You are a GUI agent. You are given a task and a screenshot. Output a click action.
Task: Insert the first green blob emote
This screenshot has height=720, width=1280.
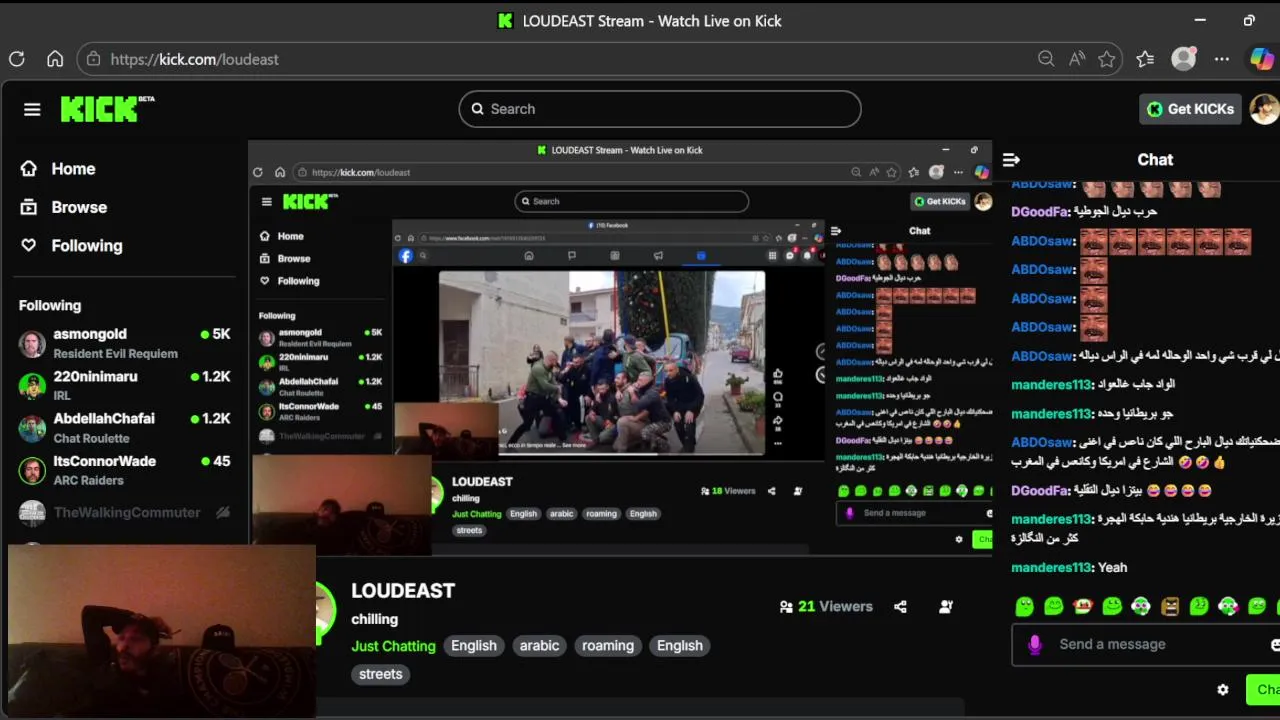click(1024, 606)
